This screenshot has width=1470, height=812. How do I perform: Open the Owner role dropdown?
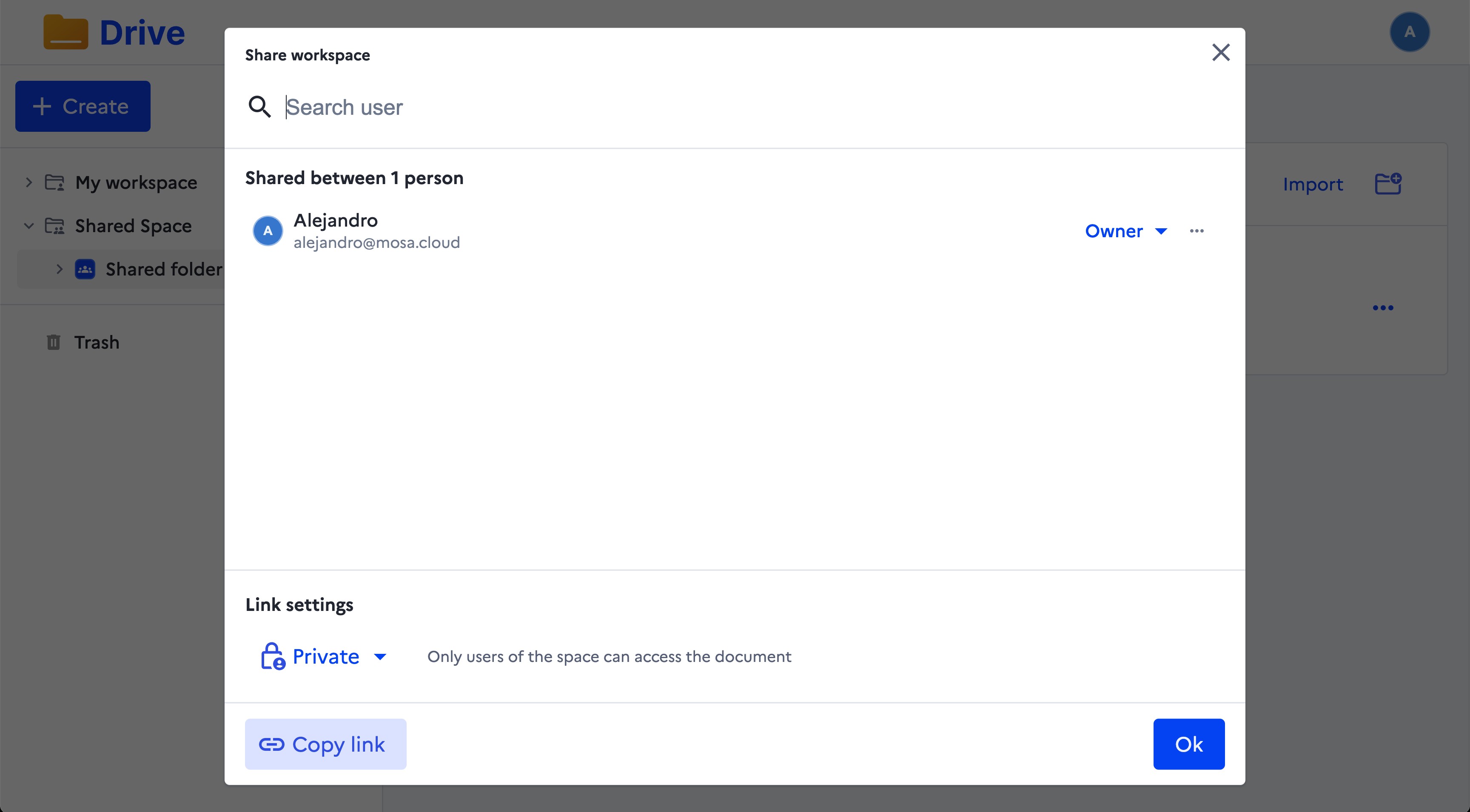tap(1126, 231)
